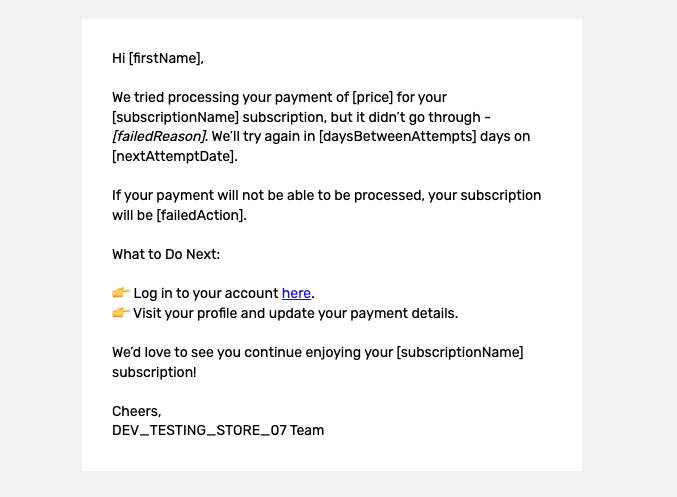Click the pointing hand emoji beside "Visit your profile"
Screen dimensions: 677x497
[121, 313]
